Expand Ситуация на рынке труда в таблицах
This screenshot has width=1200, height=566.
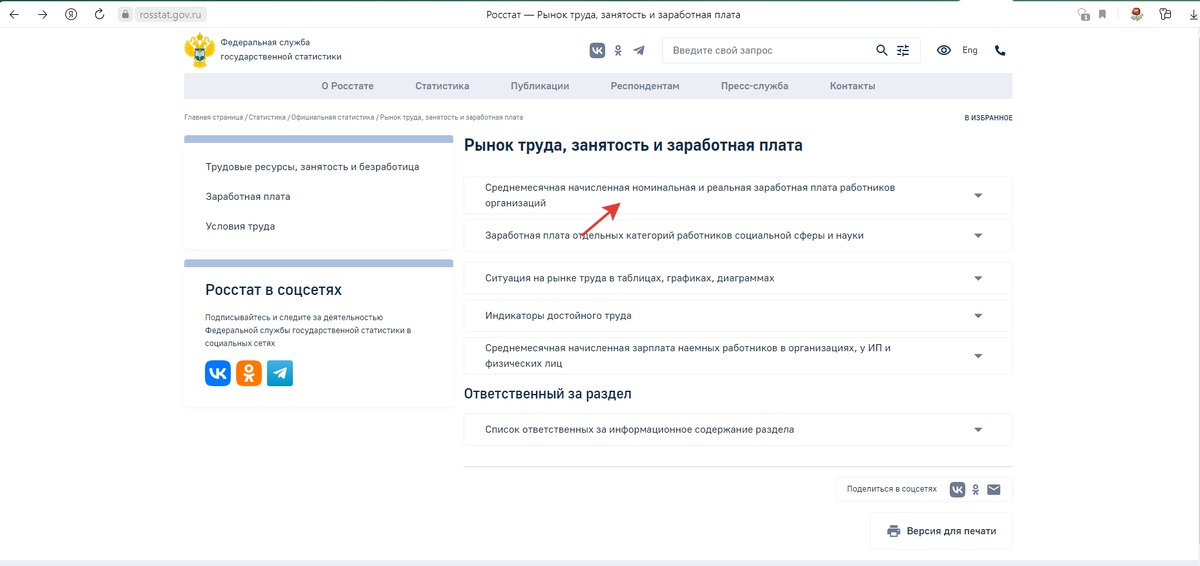[738, 278]
